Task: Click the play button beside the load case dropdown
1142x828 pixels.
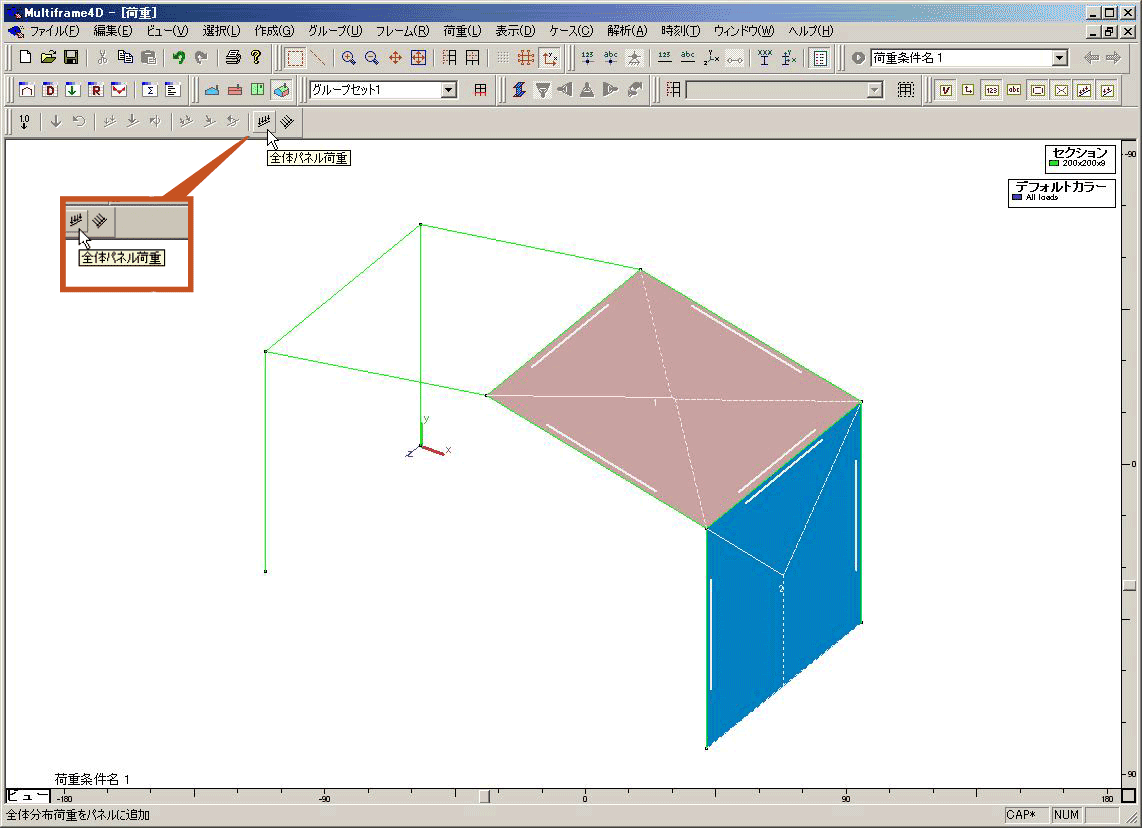Action: (858, 58)
